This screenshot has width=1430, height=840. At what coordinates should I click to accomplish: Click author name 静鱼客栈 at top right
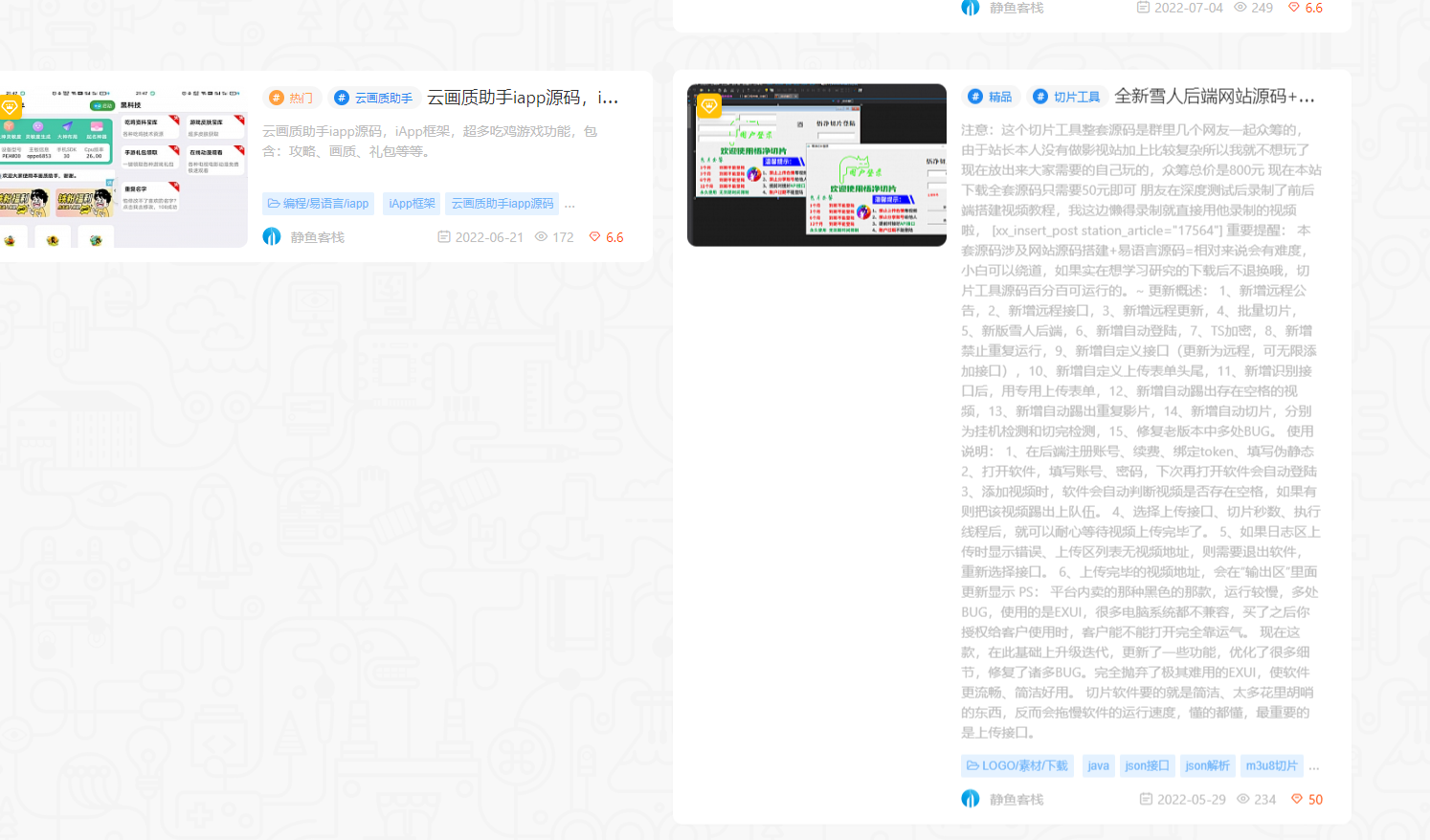point(1016,8)
